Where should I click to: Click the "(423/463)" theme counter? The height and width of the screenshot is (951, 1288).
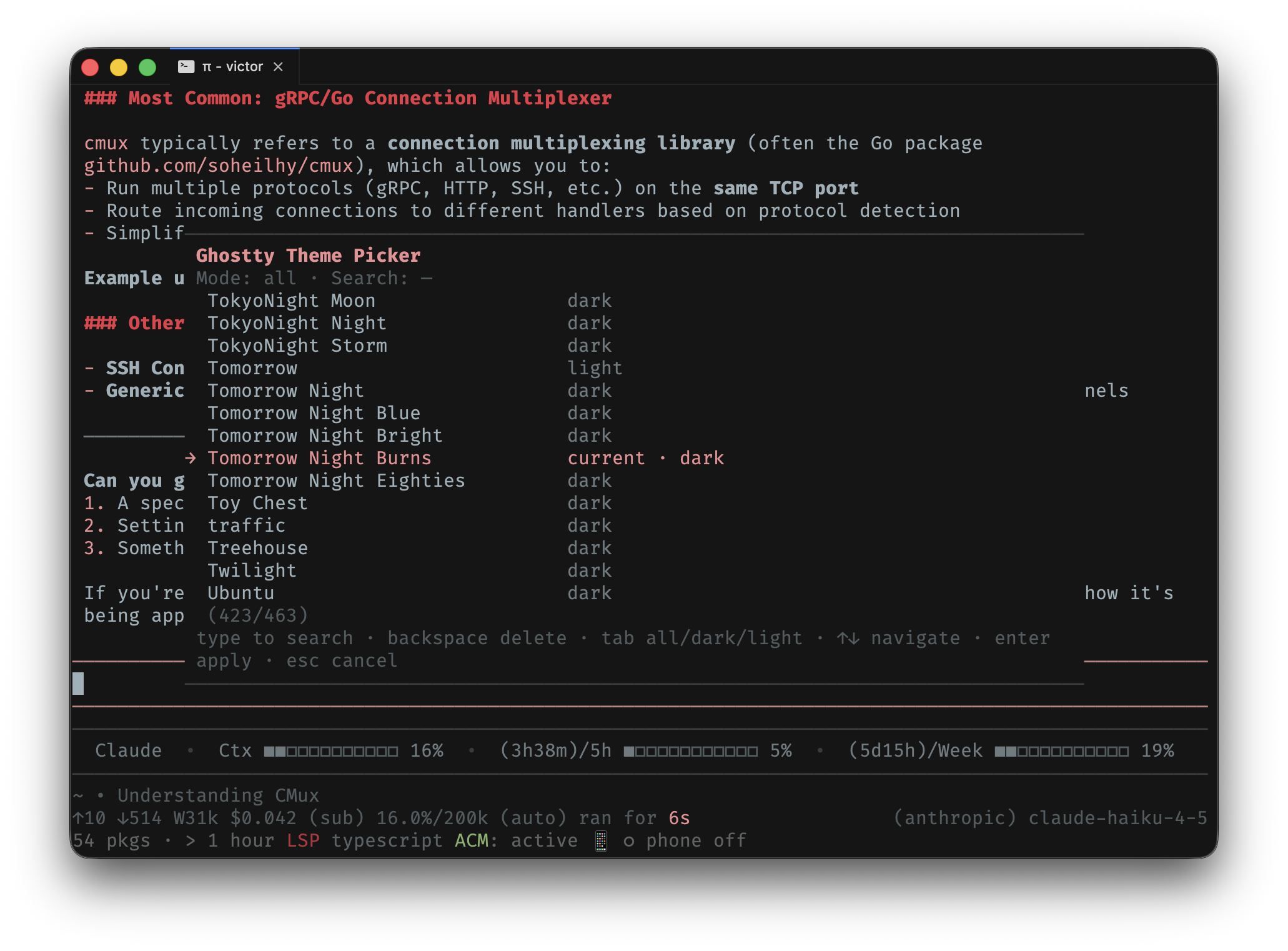257,616
